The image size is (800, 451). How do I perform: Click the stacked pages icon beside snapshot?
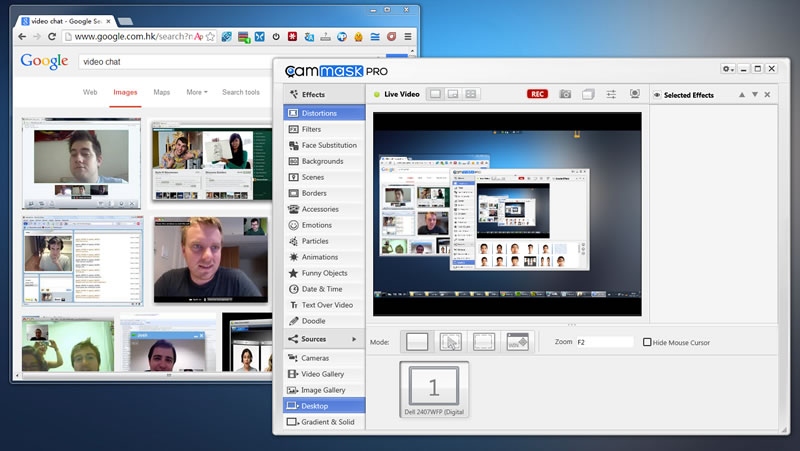pyautogui.click(x=588, y=94)
